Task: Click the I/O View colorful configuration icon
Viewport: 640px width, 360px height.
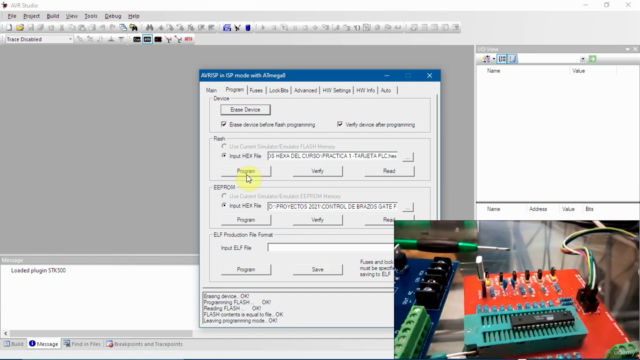Action: [x=486, y=59]
